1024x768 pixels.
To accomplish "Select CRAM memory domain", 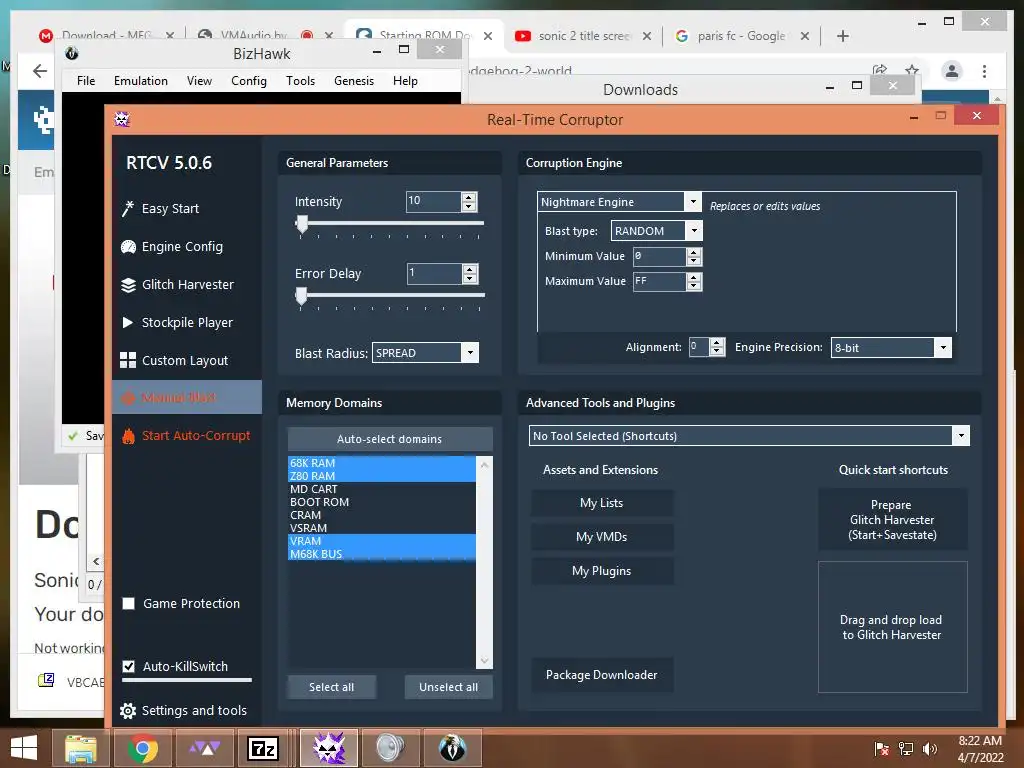I will (x=381, y=515).
